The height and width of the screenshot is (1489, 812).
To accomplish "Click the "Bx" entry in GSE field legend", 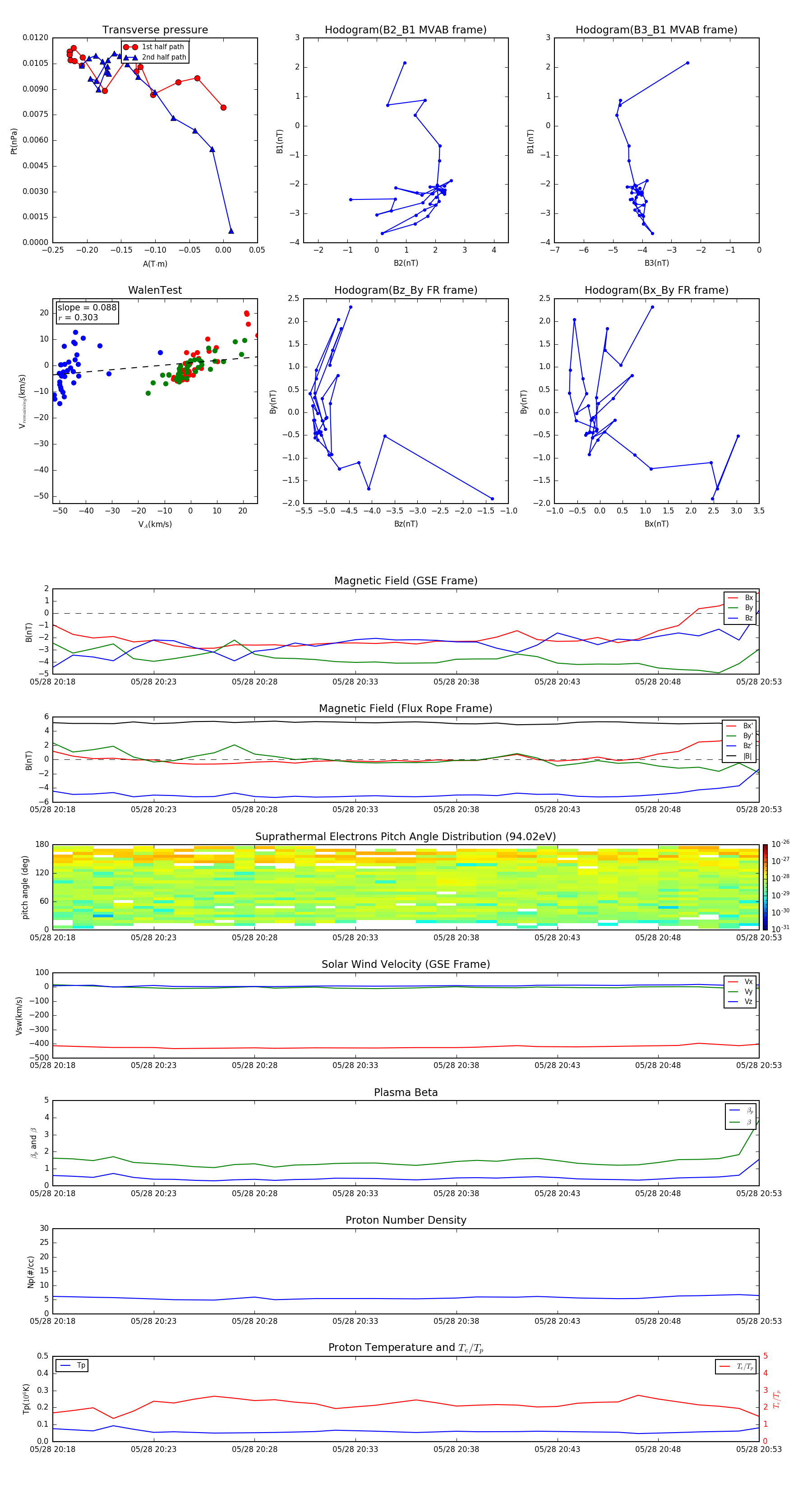I will (x=741, y=598).
